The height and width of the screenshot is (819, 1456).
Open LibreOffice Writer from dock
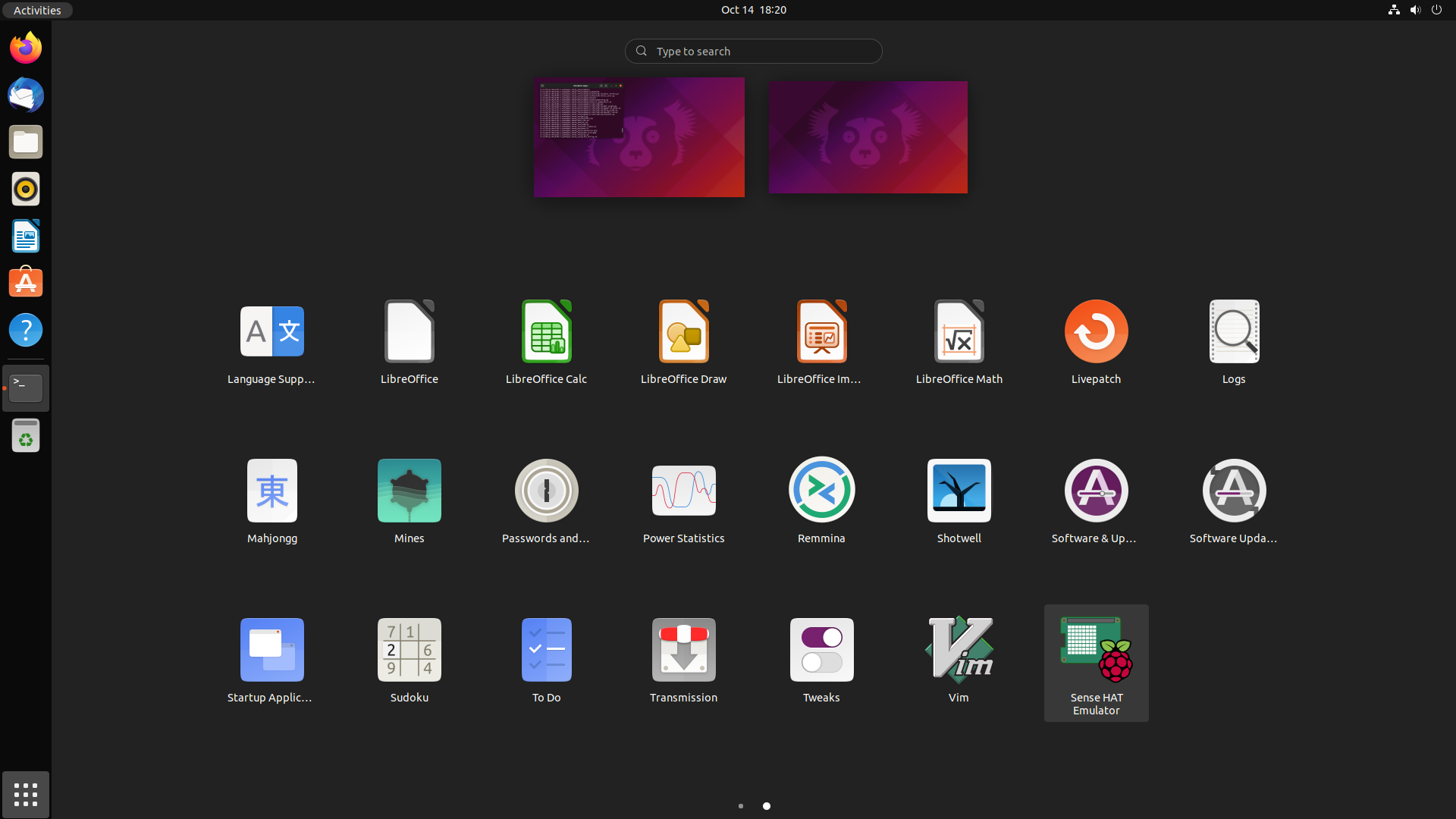coord(26,236)
